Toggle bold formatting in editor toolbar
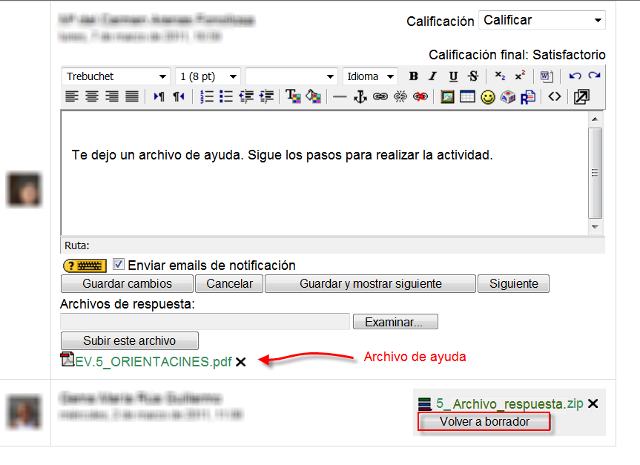This screenshot has width=640, height=465. 414,77
